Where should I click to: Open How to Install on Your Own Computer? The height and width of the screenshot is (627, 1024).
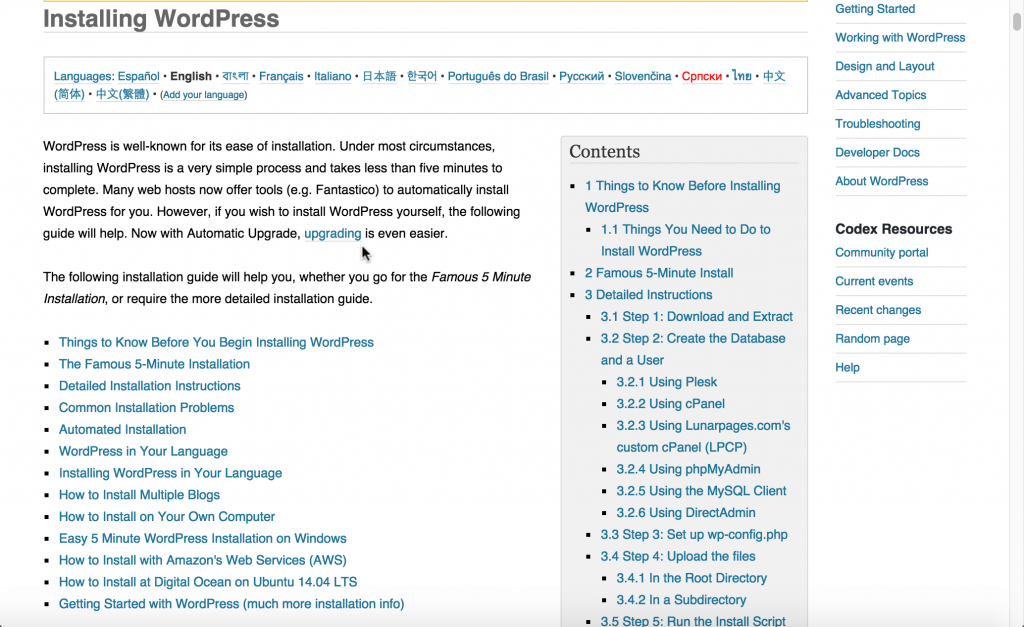pyautogui.click(x=167, y=517)
